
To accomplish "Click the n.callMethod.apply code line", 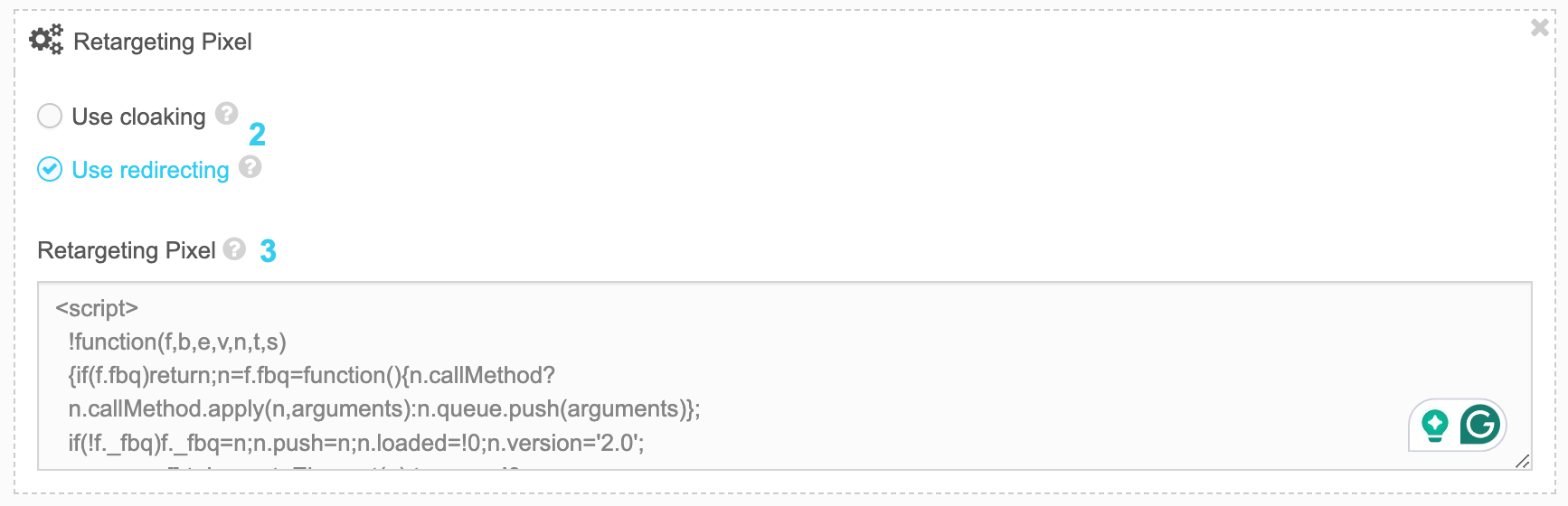I will pos(384,409).
